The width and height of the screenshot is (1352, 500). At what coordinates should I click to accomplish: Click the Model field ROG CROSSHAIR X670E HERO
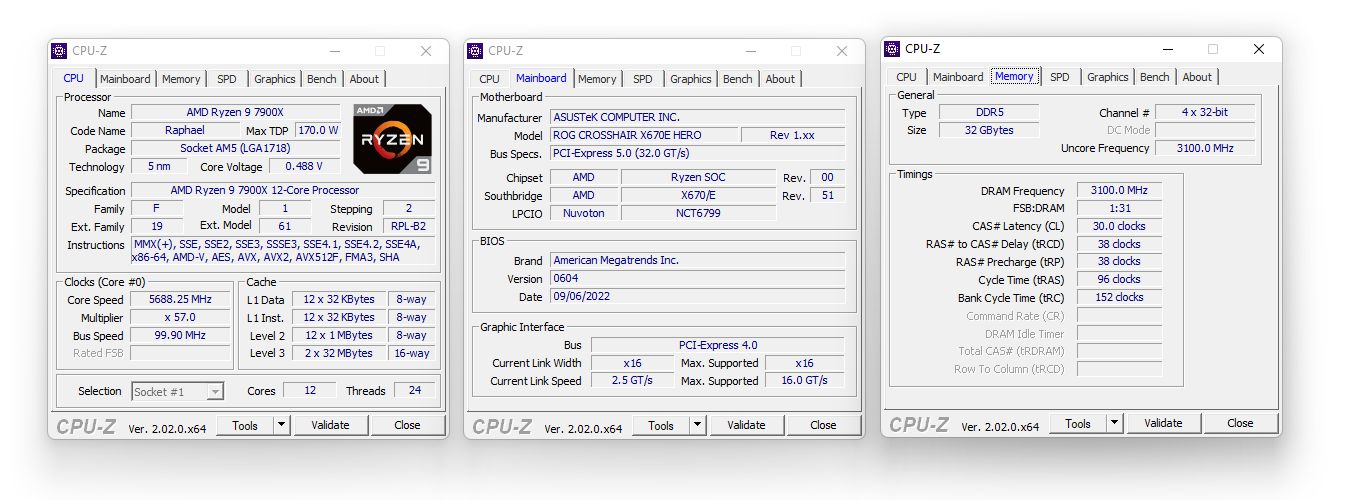click(644, 135)
